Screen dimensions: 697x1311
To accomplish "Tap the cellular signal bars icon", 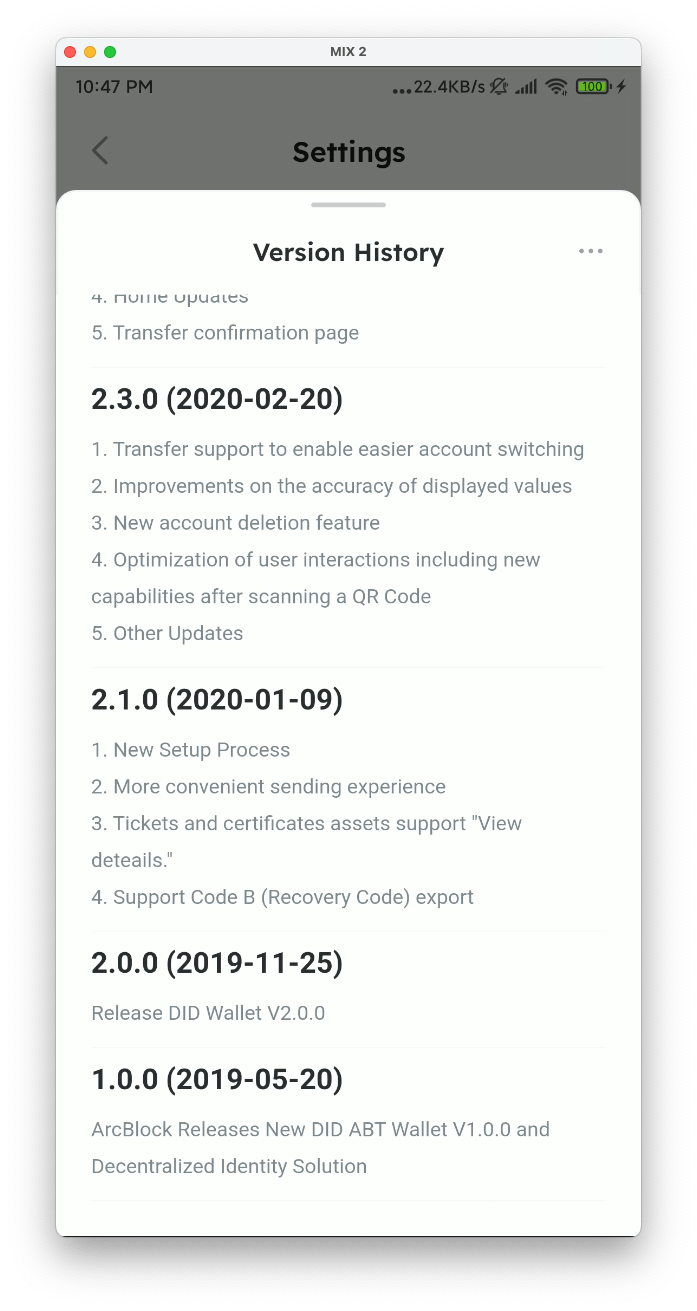I will coord(526,87).
